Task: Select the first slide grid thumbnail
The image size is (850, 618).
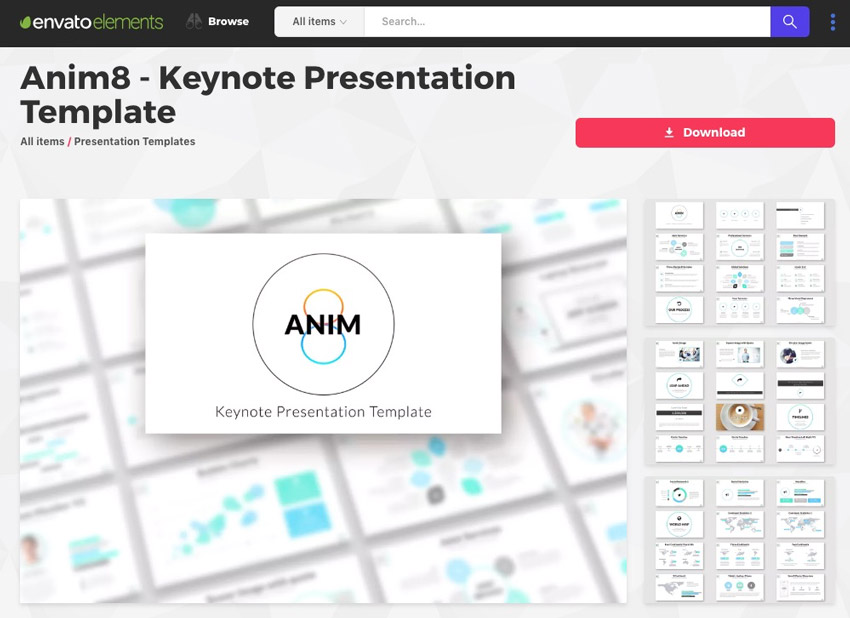Action: click(739, 263)
